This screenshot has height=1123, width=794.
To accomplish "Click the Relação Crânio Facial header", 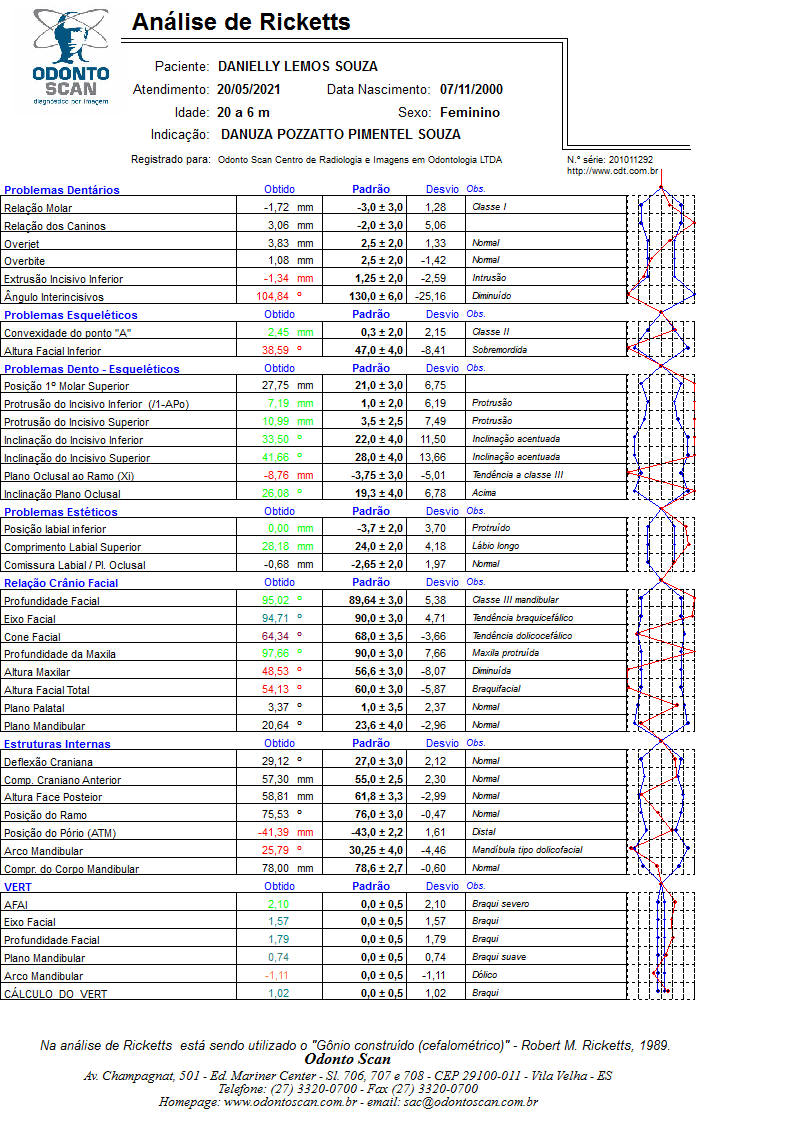I will click(x=61, y=583).
